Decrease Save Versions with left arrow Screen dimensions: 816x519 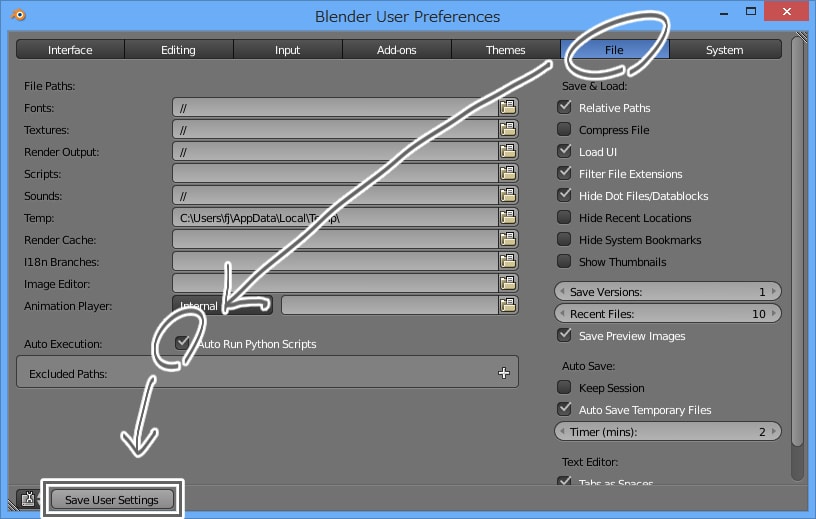click(562, 292)
